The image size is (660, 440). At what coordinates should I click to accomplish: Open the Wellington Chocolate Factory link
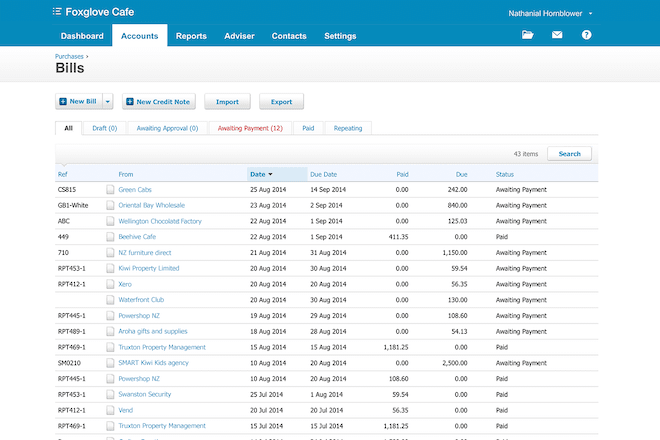[160, 221]
